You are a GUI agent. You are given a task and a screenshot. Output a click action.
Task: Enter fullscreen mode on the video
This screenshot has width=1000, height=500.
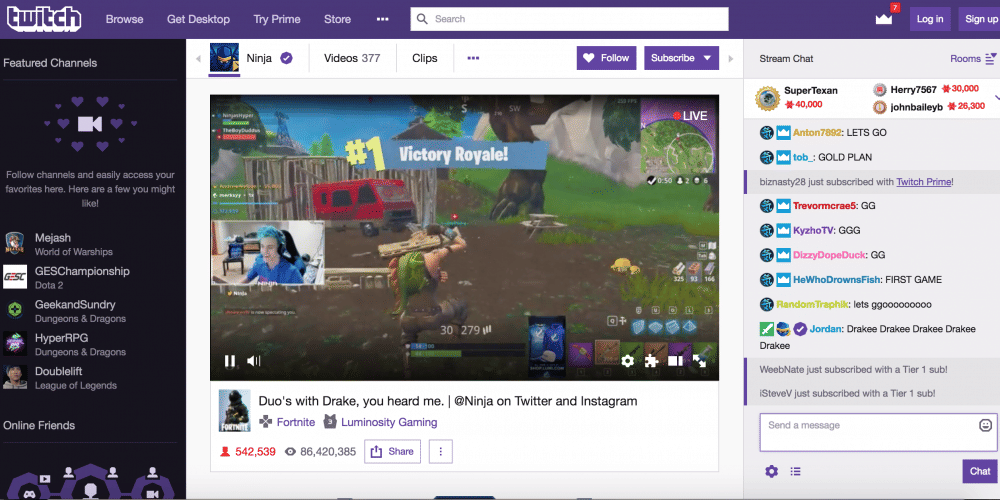[701, 361]
